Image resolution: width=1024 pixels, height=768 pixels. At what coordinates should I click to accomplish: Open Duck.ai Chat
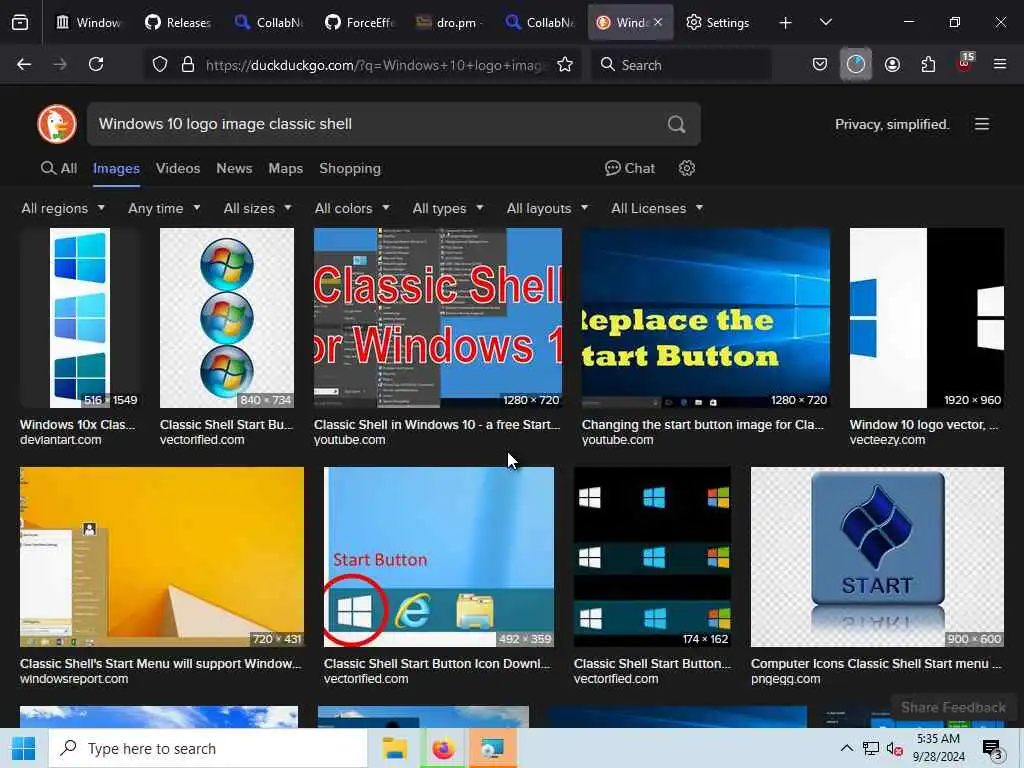(x=630, y=168)
